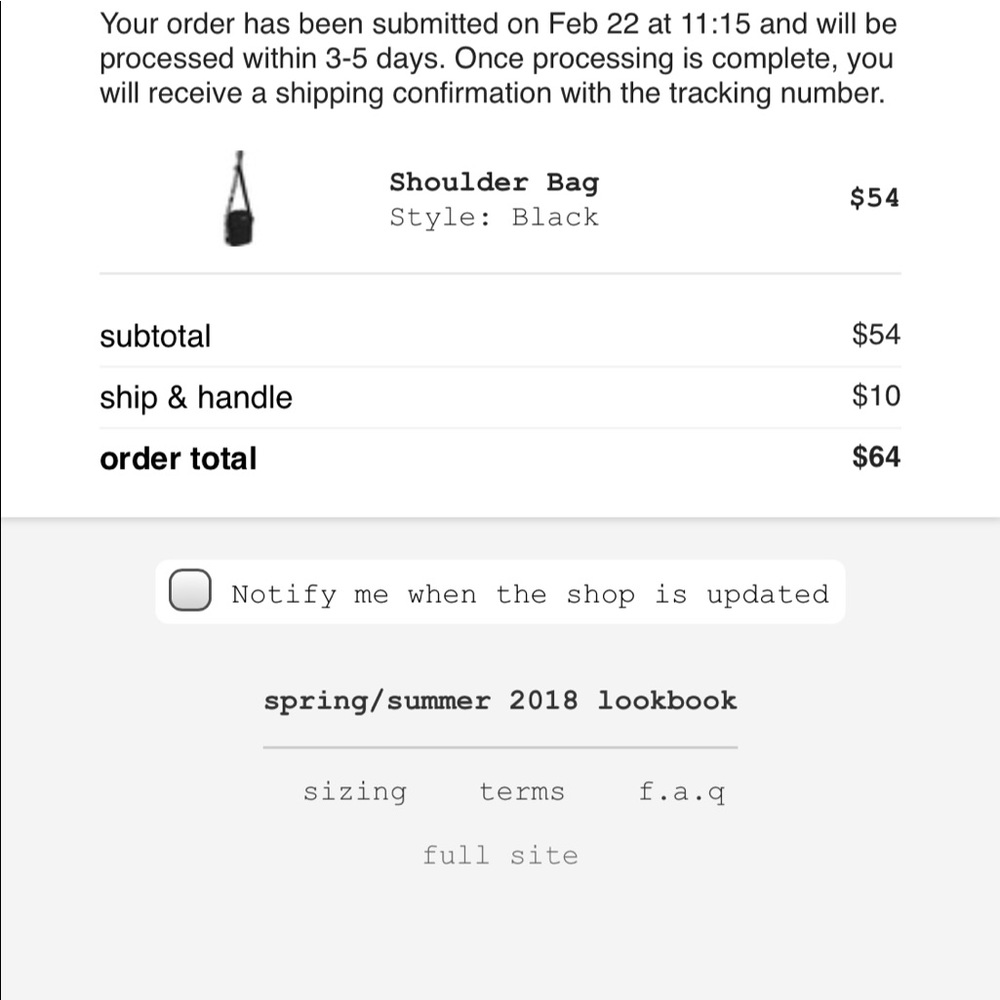The height and width of the screenshot is (1000, 1000).
Task: Open the spring/summer 2018 lookbook link
Action: click(501, 701)
